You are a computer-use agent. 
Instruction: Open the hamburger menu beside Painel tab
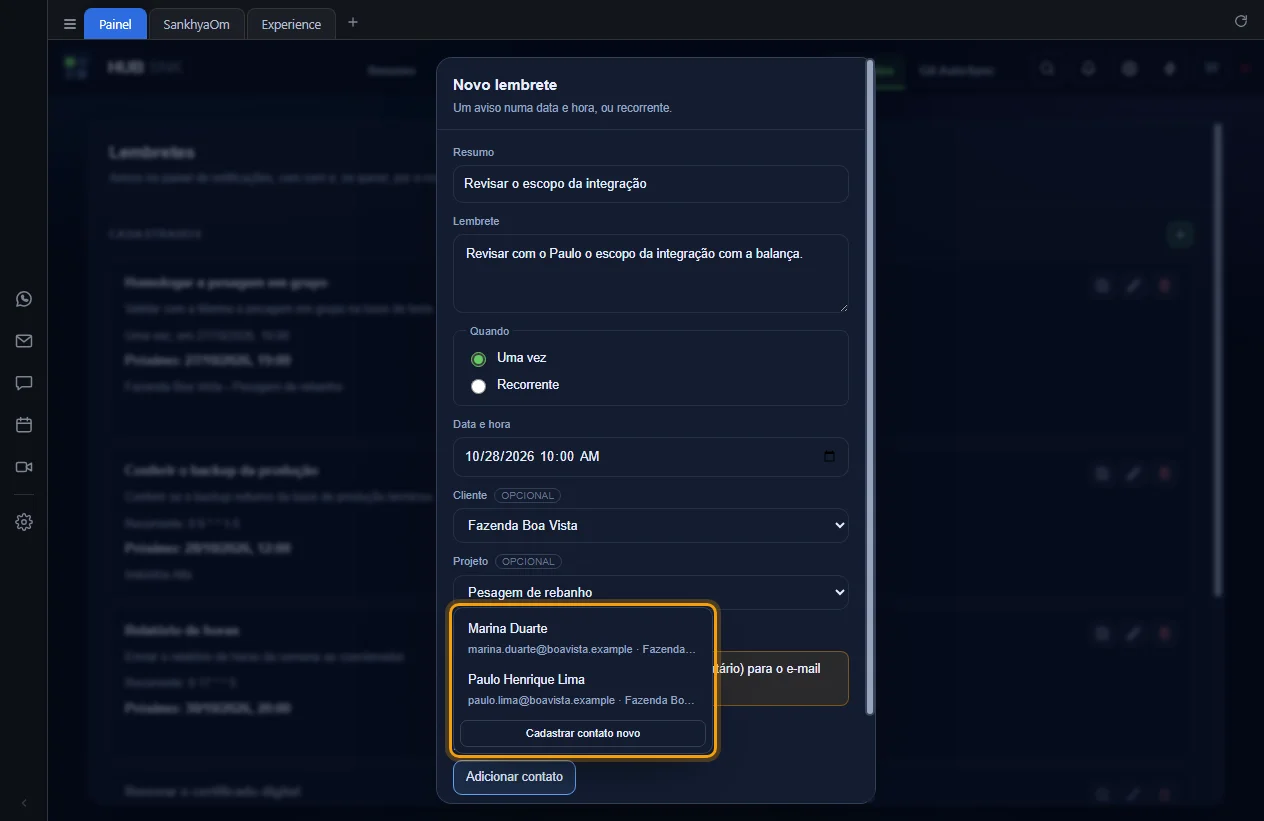(x=69, y=24)
